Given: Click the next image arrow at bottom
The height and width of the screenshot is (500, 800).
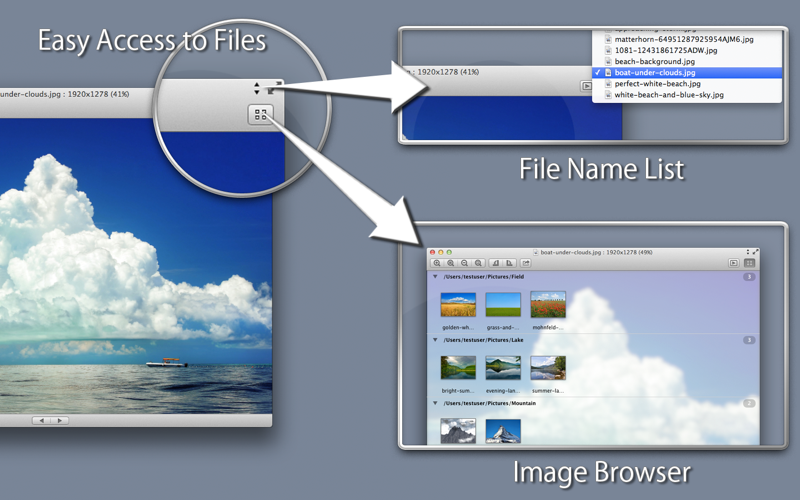Looking at the screenshot, I should (60, 421).
